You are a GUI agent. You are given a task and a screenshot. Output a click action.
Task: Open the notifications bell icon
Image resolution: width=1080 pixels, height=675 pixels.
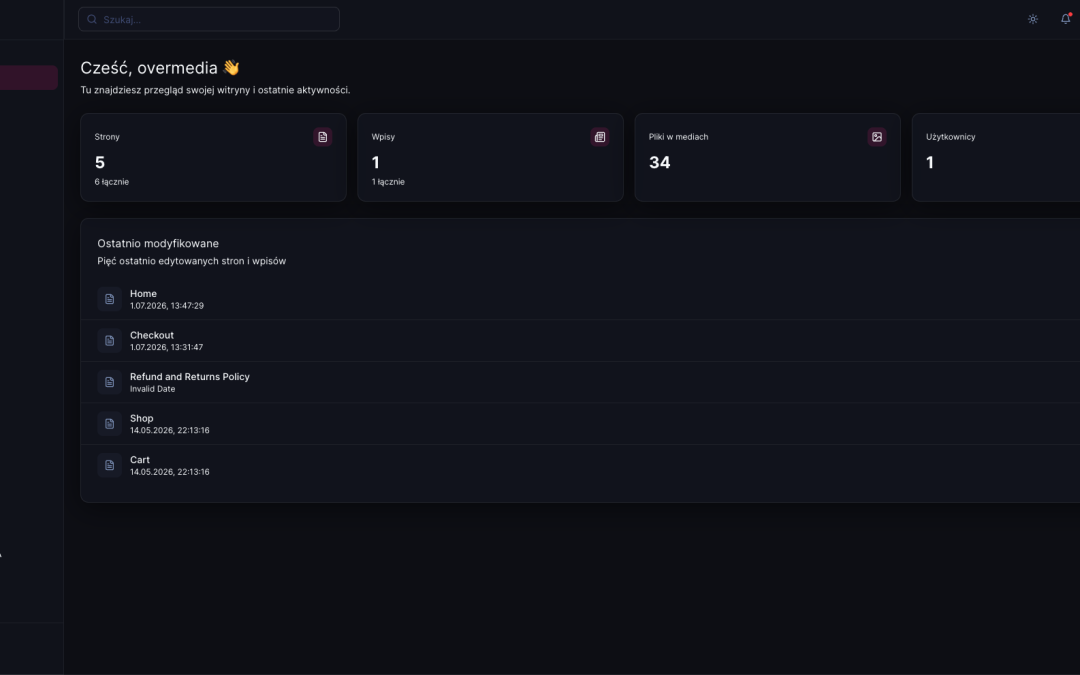[1066, 19]
